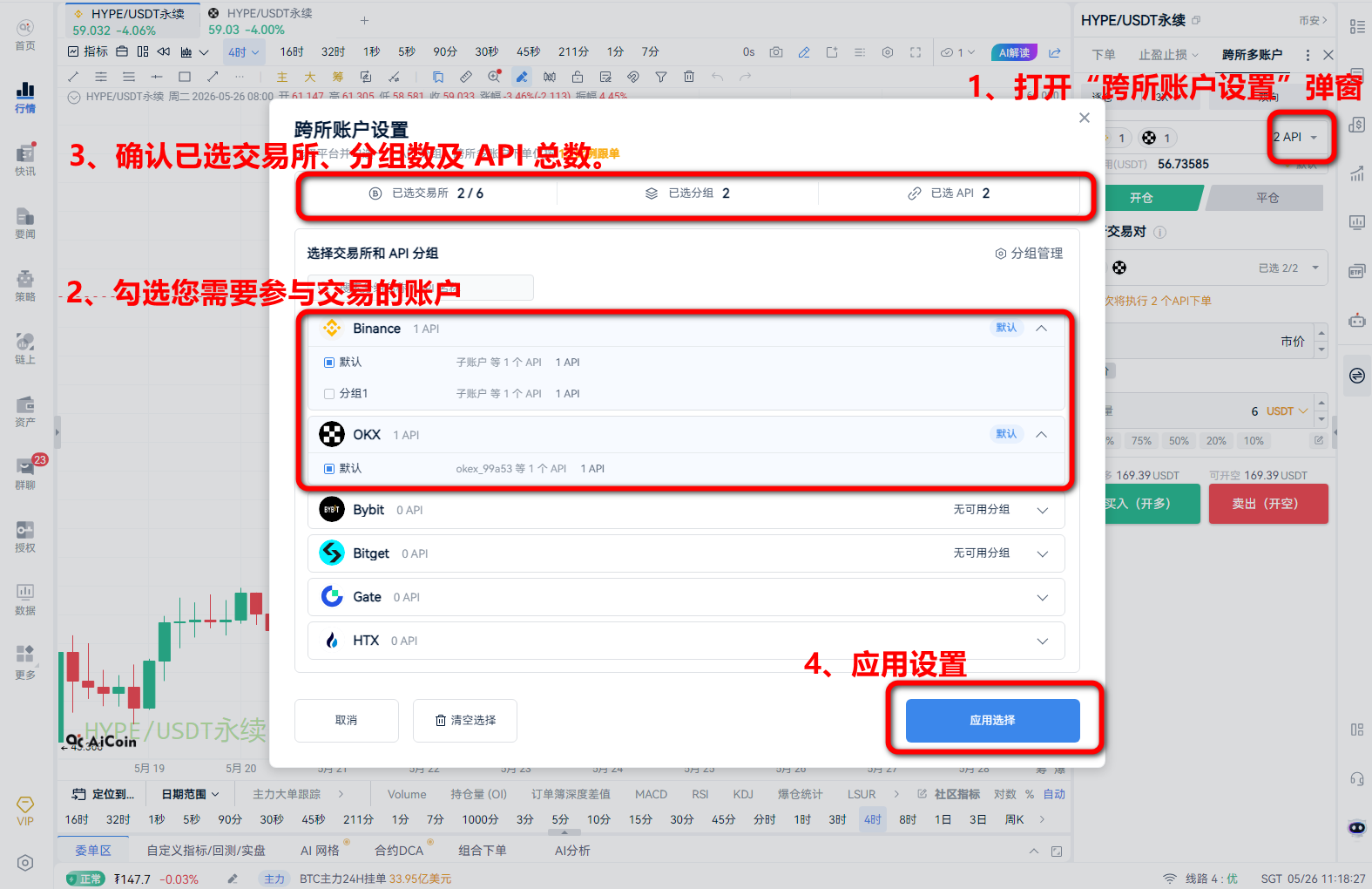Switch to 组合下单 tab
Screen dimensions: 1372x889
click(483, 851)
